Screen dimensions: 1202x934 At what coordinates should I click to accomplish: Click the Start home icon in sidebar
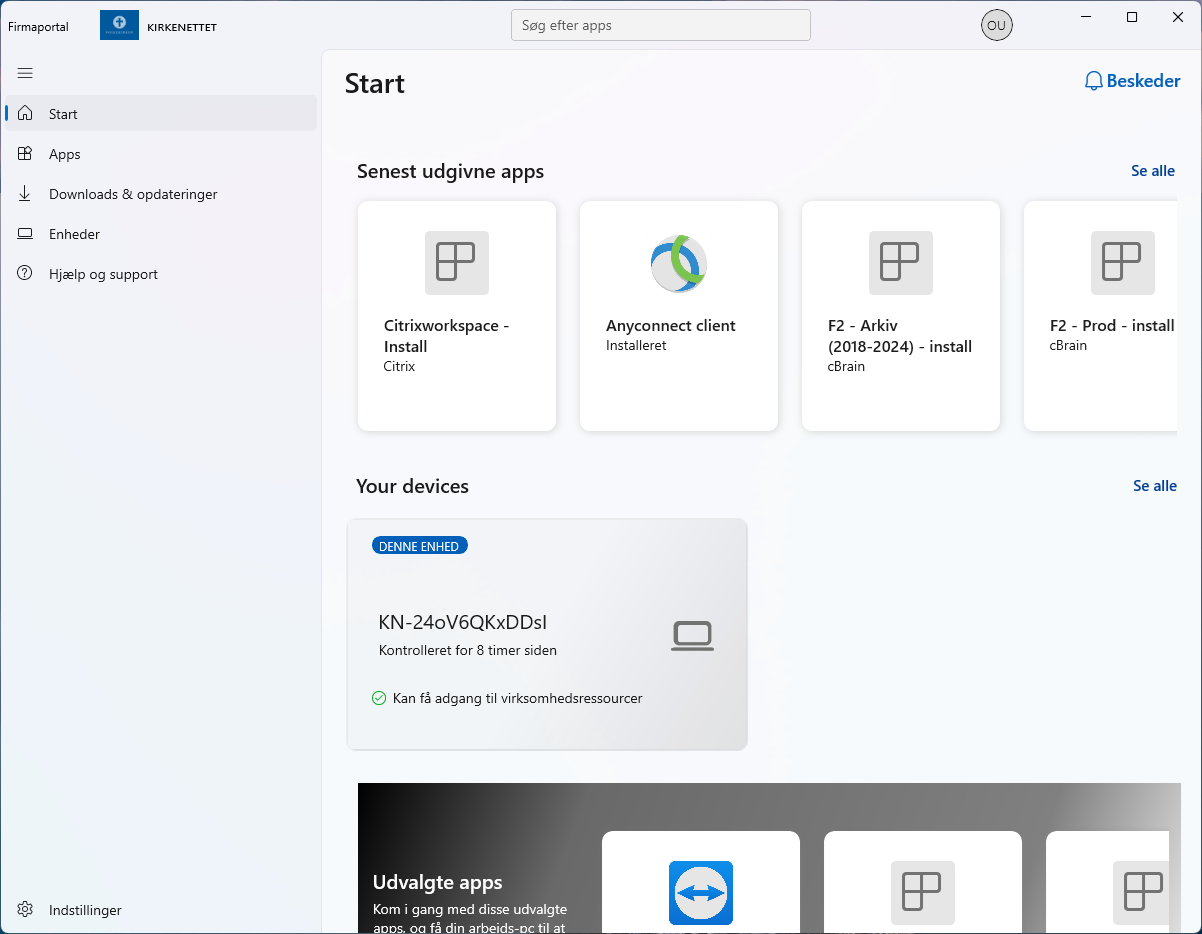pos(25,114)
